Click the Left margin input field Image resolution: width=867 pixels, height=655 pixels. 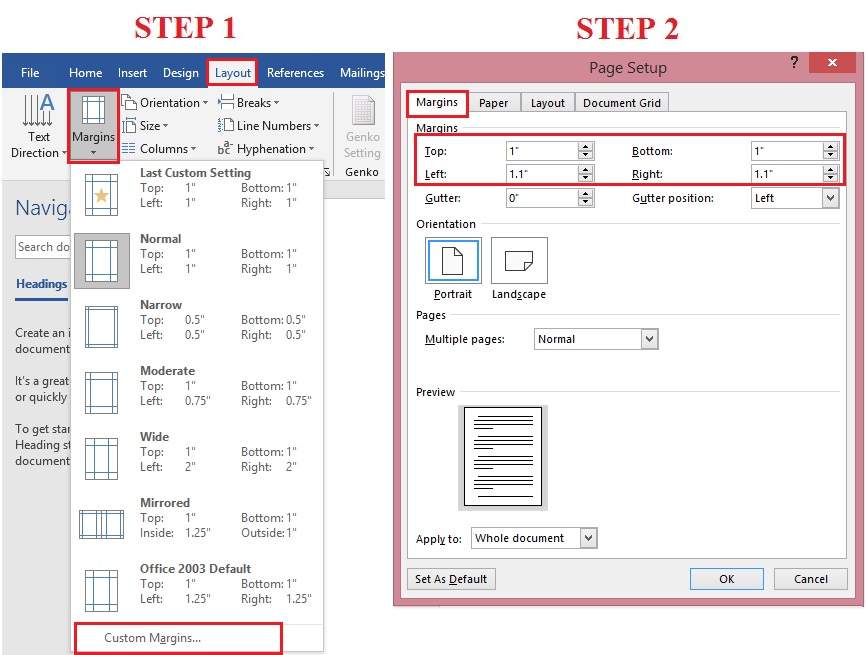541,173
